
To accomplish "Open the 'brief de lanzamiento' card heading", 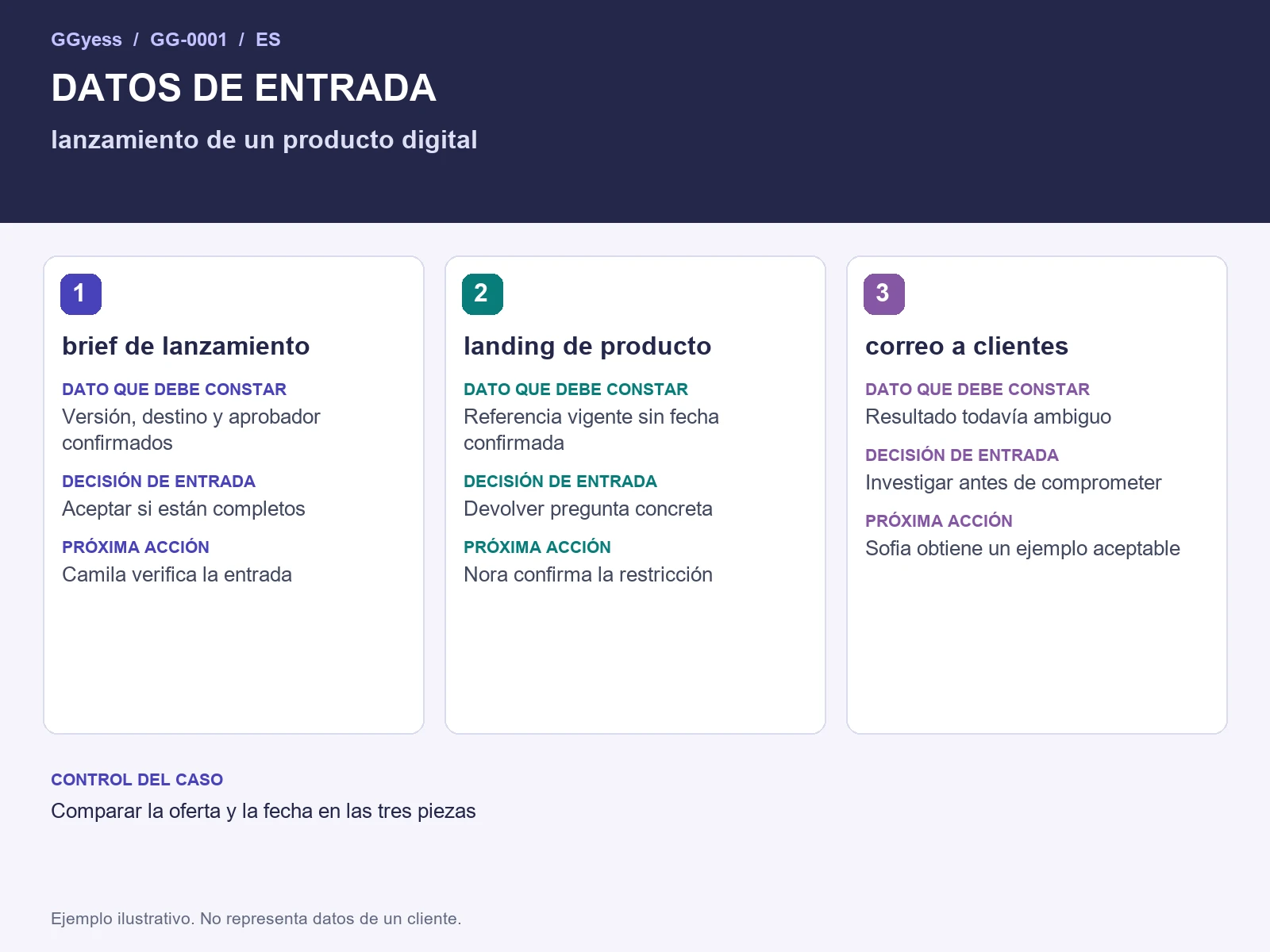I will [186, 346].
